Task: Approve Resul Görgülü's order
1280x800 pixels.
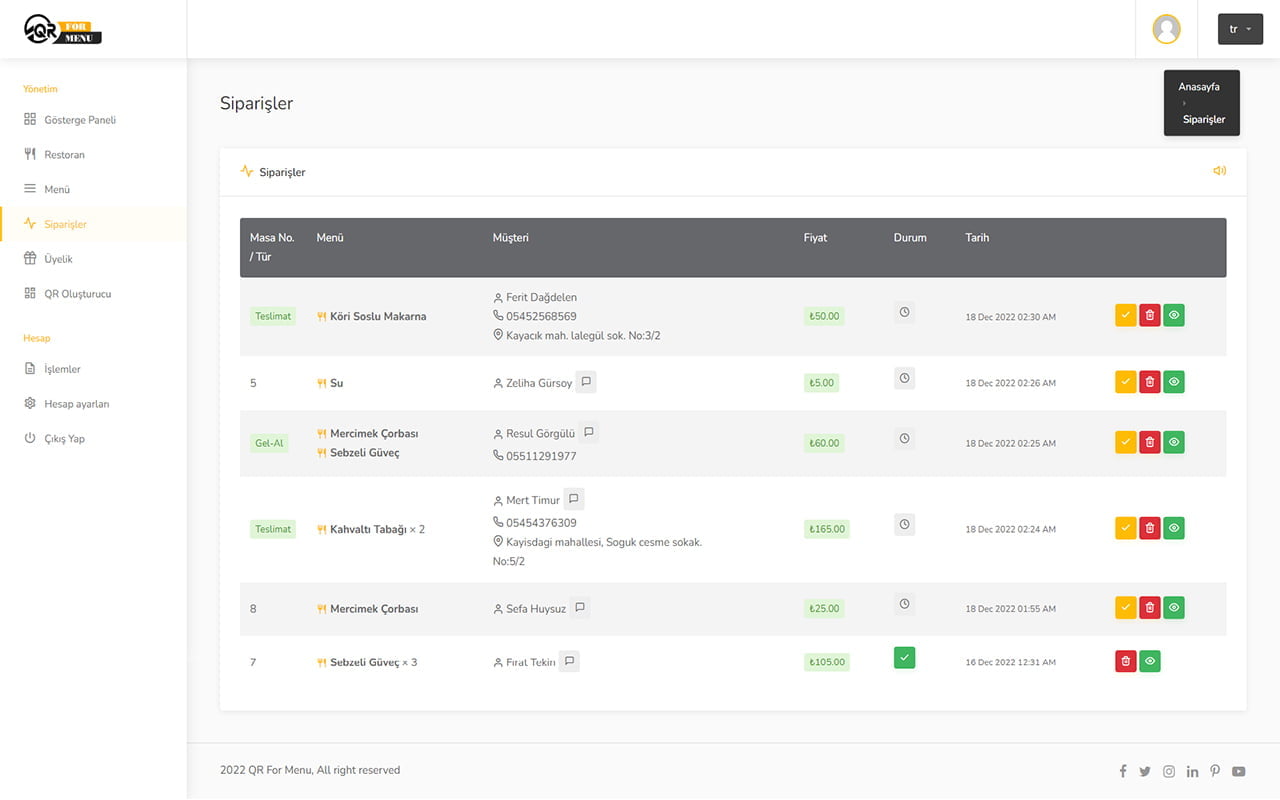Action: coord(1126,442)
